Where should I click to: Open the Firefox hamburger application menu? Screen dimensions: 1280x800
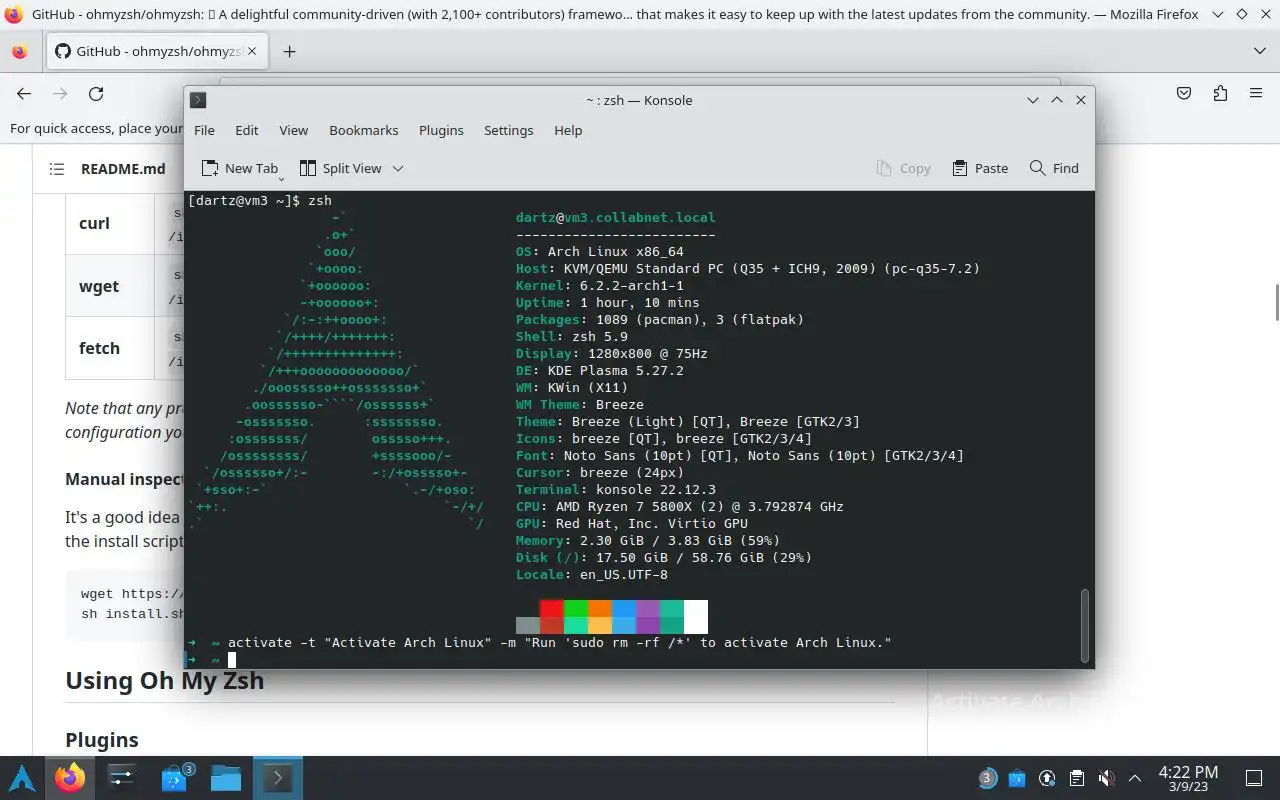click(x=1256, y=93)
